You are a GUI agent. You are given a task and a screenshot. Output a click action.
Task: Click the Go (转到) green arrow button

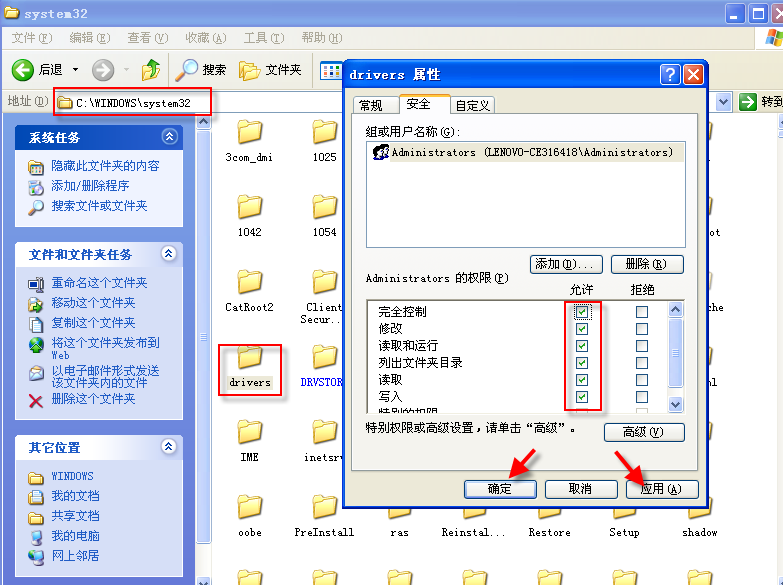[748, 102]
